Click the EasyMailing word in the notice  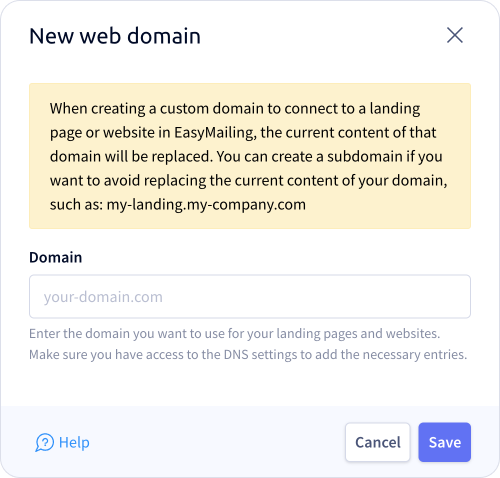pyautogui.click(x=215, y=133)
